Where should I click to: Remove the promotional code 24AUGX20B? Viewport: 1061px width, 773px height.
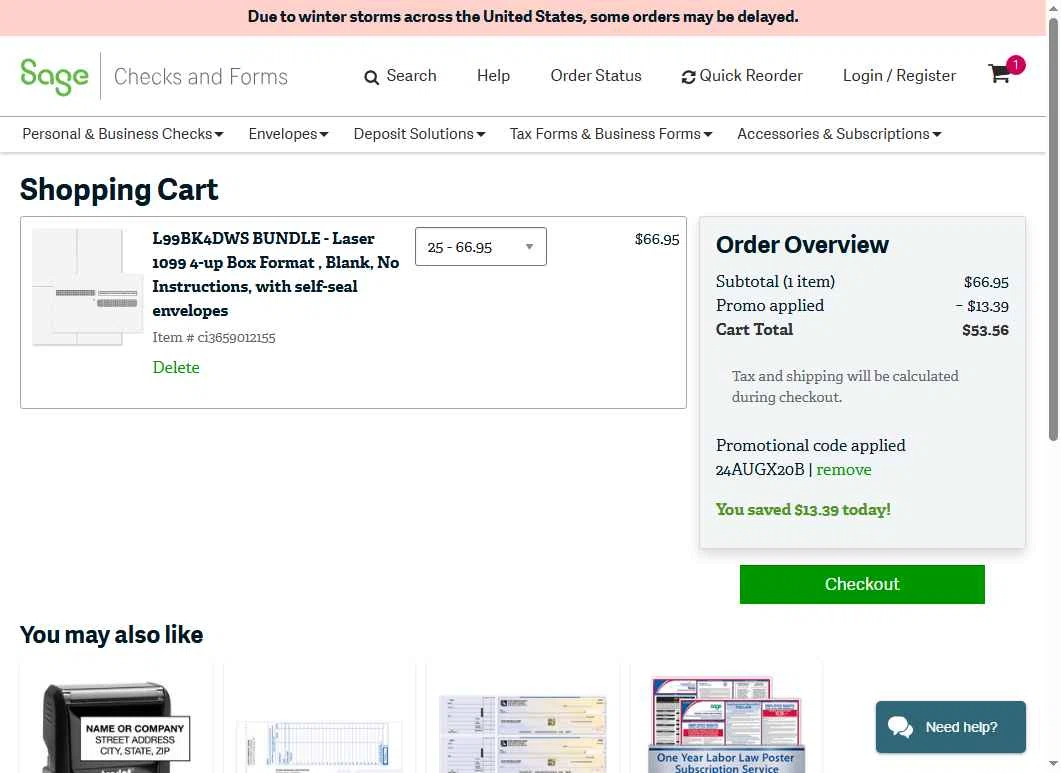coord(844,469)
